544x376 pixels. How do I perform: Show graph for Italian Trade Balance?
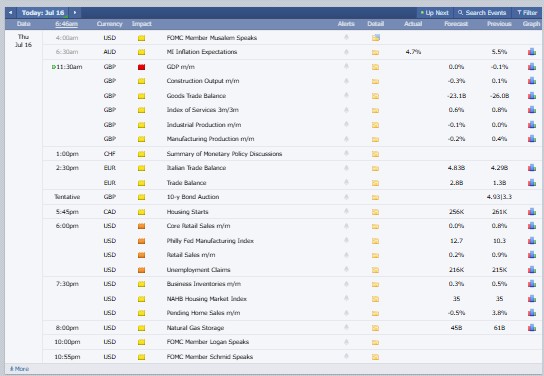pyautogui.click(x=532, y=168)
